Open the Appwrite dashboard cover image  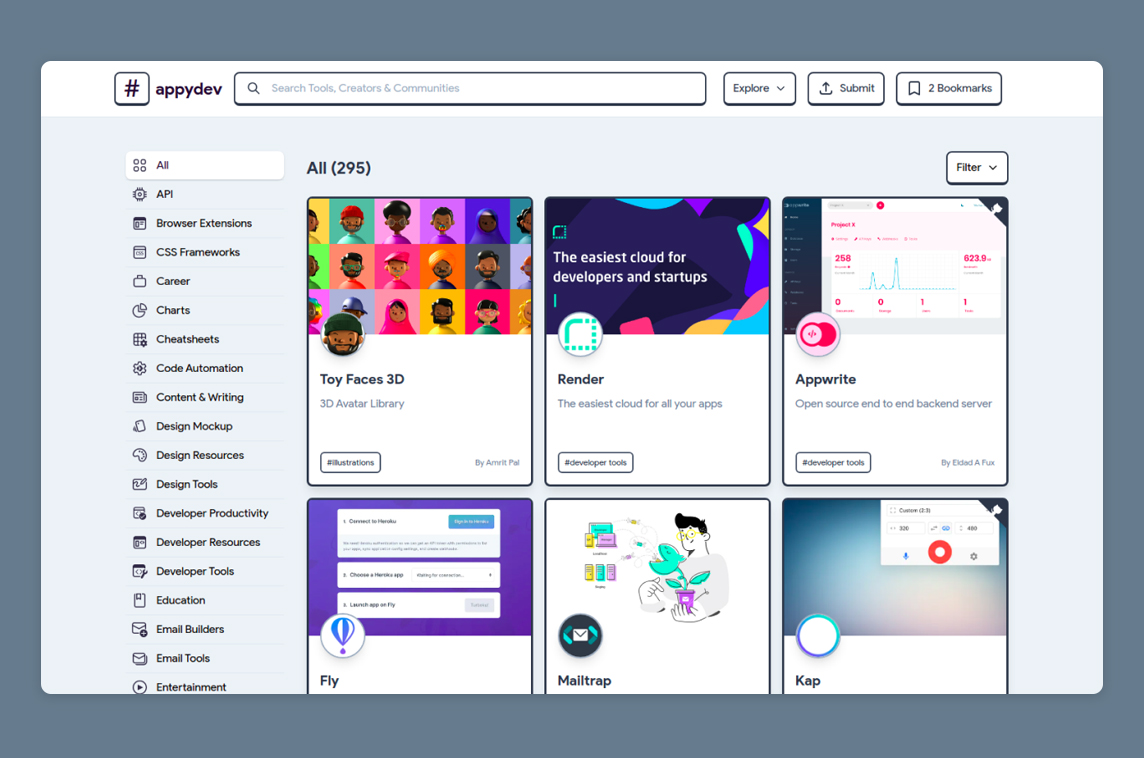tap(895, 266)
